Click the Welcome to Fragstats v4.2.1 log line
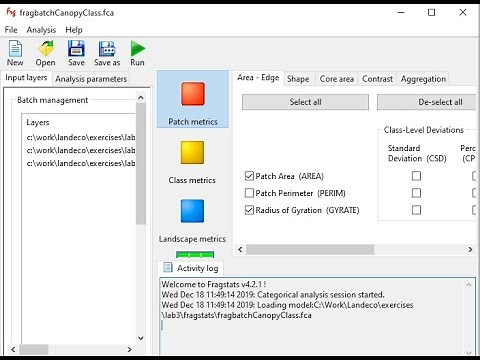This screenshot has height=360, width=480. point(214,284)
